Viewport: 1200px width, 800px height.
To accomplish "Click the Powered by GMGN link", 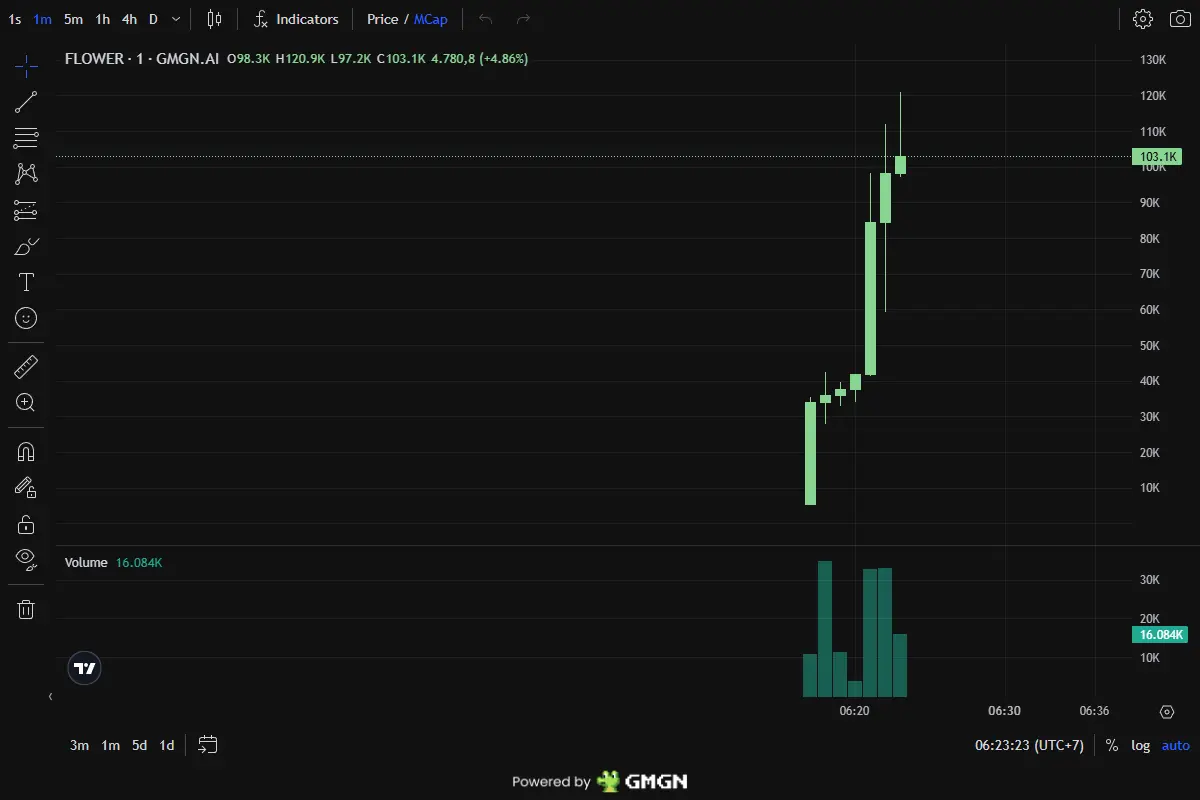I will [600, 782].
